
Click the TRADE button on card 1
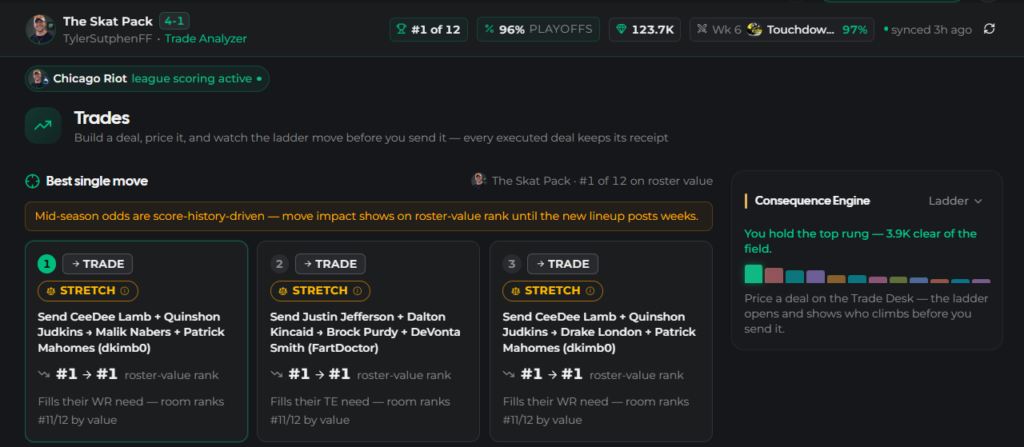click(x=98, y=264)
